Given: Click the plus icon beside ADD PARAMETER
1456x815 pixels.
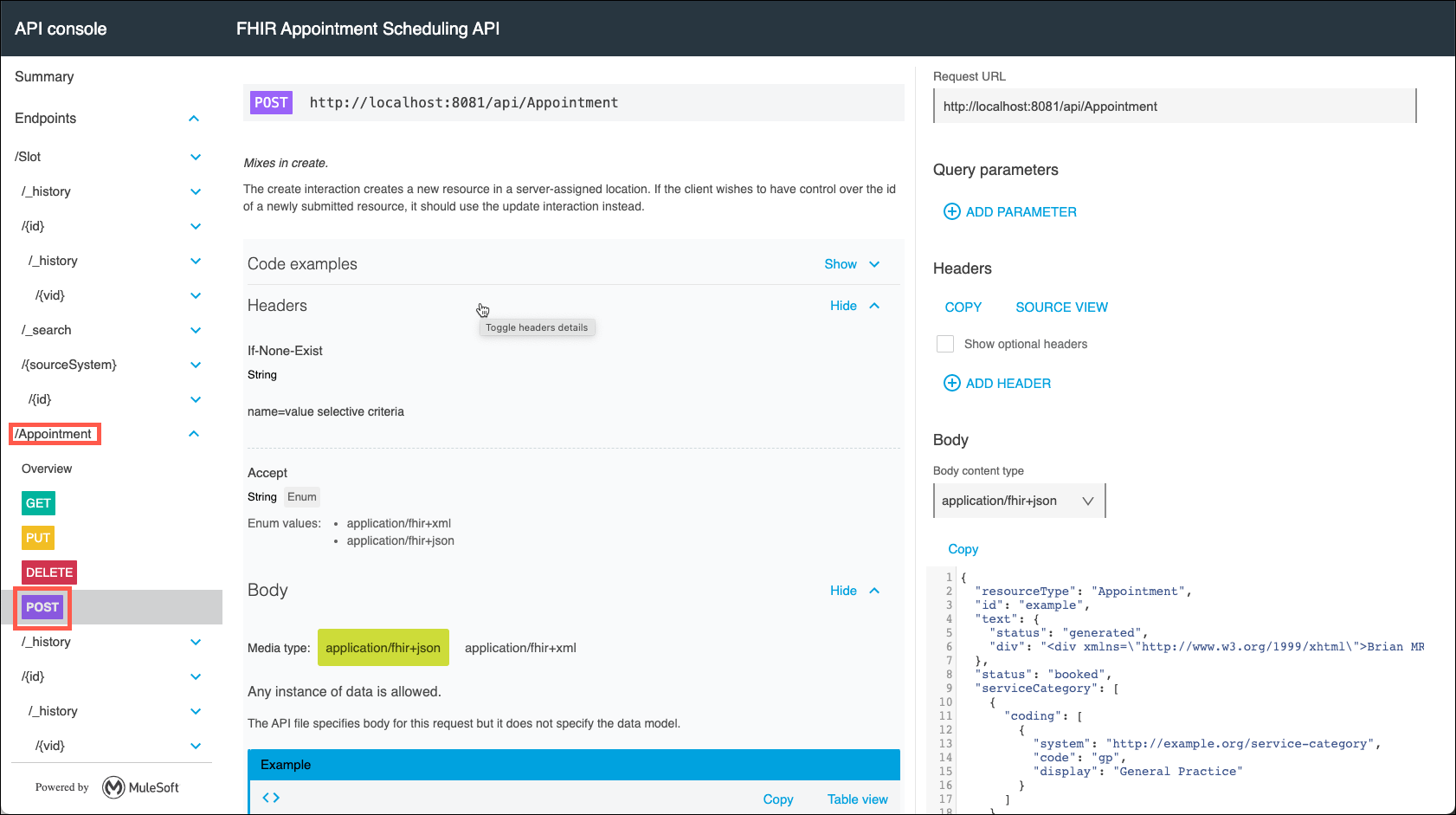Looking at the screenshot, I should 951,211.
